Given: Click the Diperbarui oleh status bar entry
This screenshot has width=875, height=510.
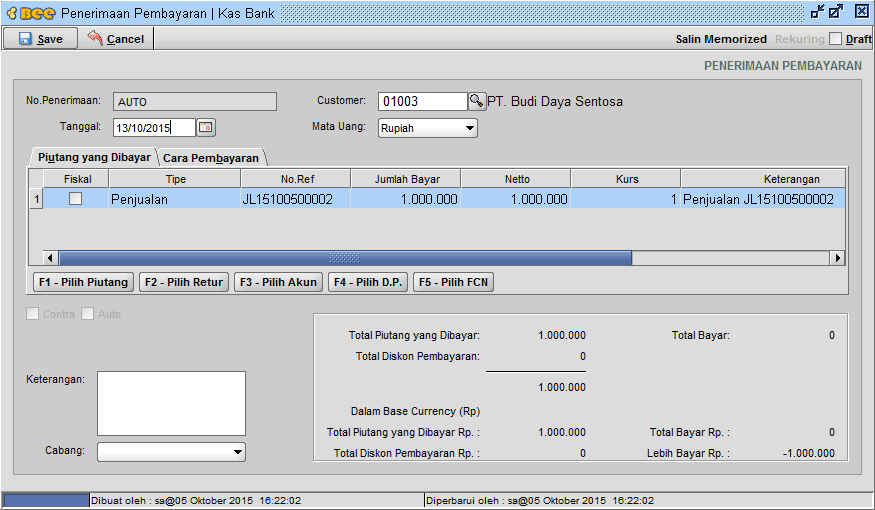Looking at the screenshot, I should tap(540, 501).
